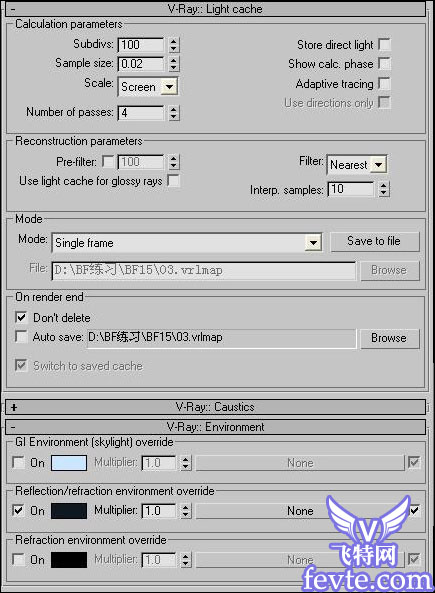Uncheck the Don't delete checkbox
The image size is (435, 593).
coord(21,317)
